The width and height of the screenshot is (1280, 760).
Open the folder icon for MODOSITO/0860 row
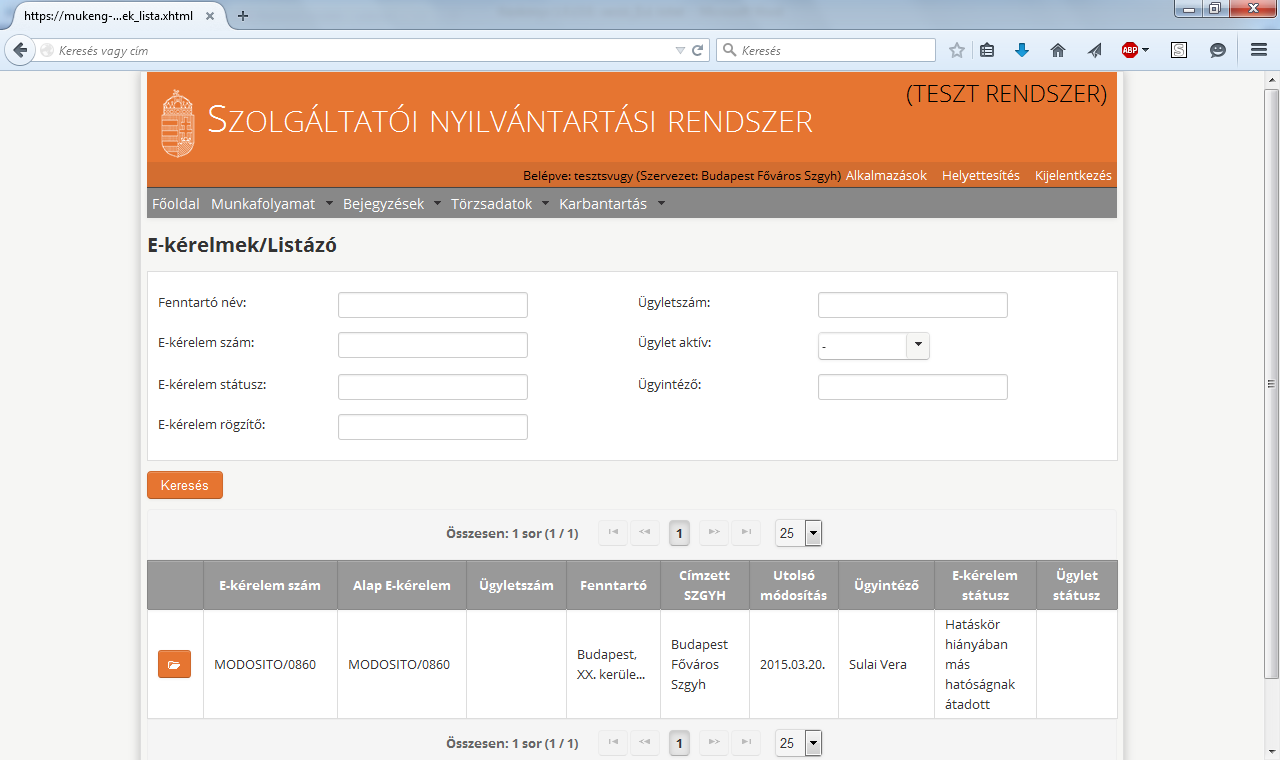(174, 664)
